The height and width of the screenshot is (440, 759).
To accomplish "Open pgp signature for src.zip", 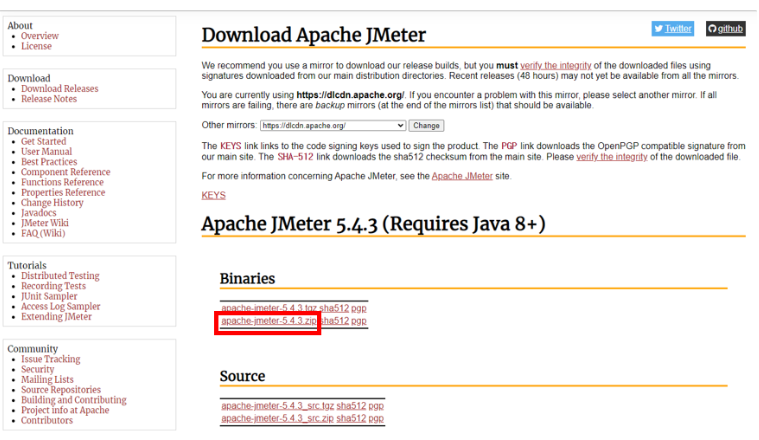I will click(x=376, y=418).
